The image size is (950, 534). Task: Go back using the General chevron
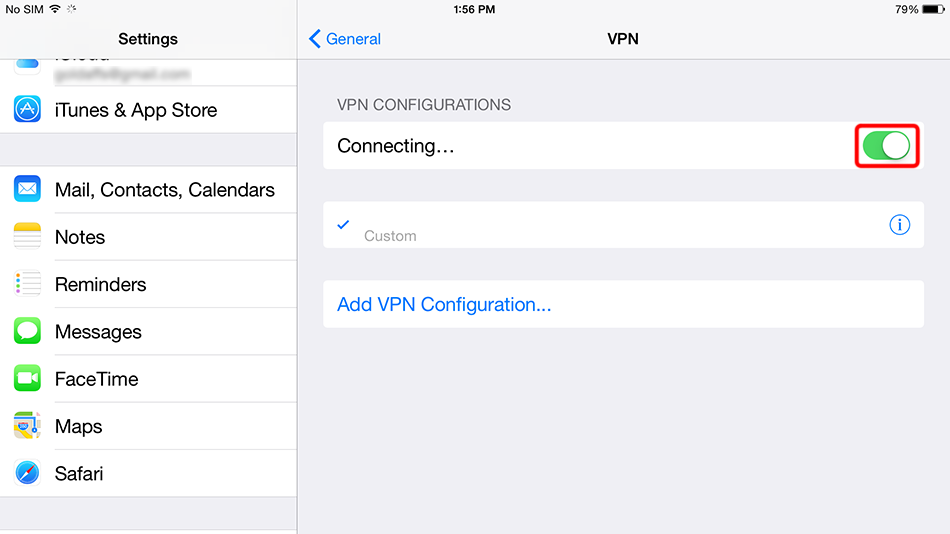pos(345,39)
